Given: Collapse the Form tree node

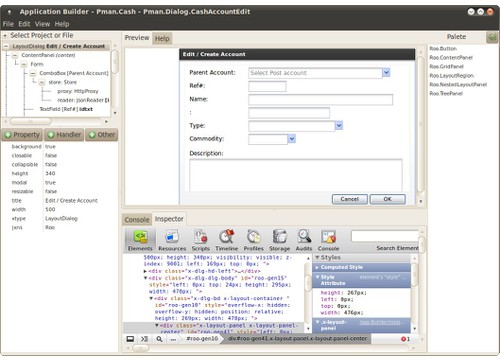Looking at the screenshot, I should (24, 64).
